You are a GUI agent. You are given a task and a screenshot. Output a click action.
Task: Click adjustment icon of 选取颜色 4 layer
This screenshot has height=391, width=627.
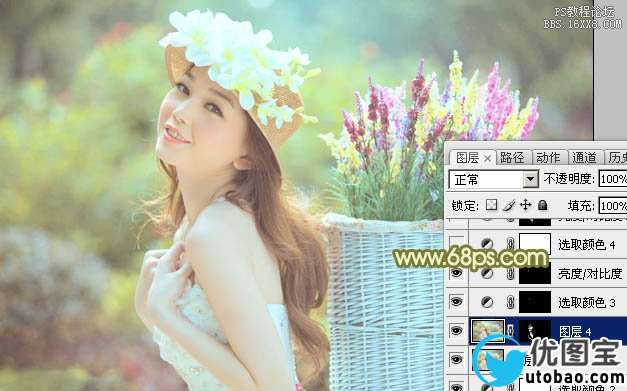tap(487, 243)
